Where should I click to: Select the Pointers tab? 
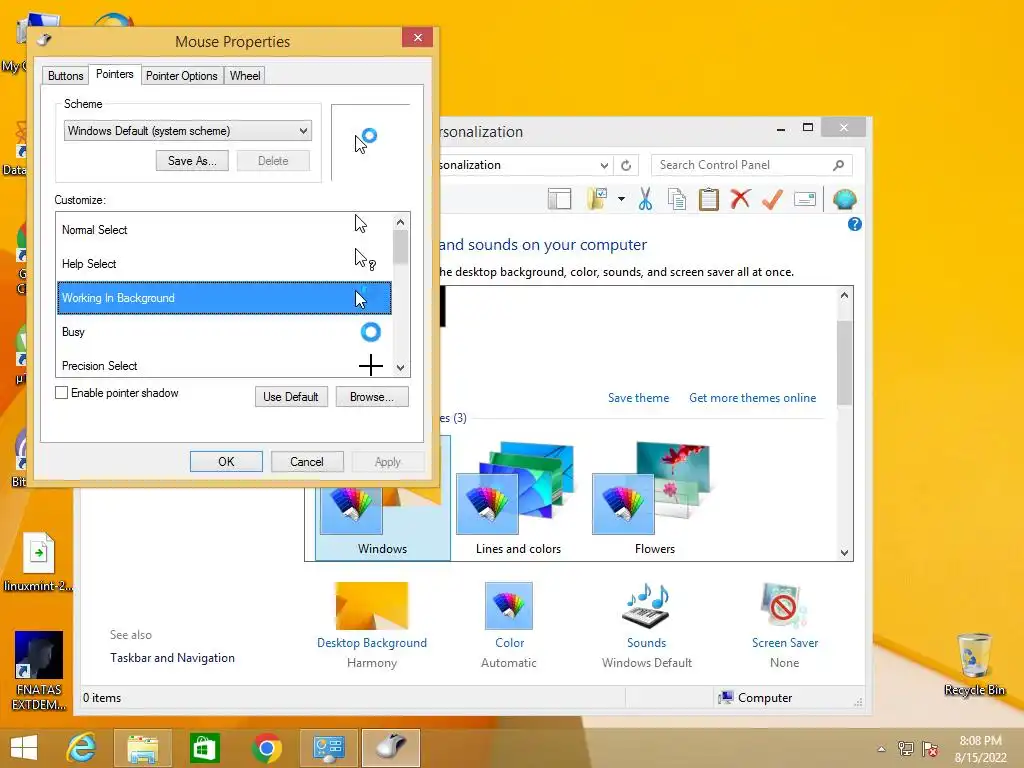coord(114,74)
